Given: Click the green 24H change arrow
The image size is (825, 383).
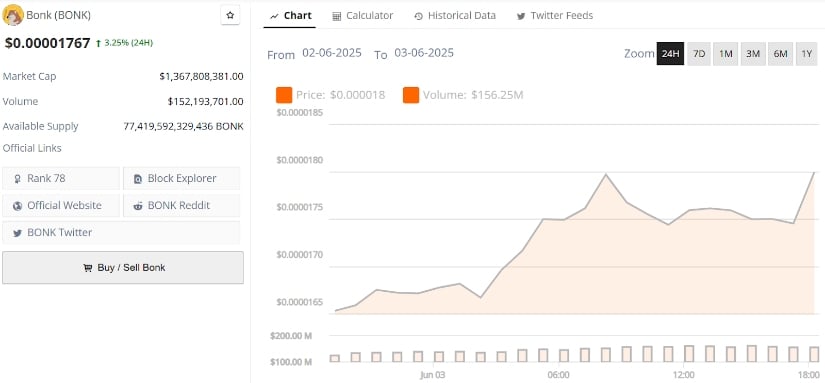Looking at the screenshot, I should (98, 43).
